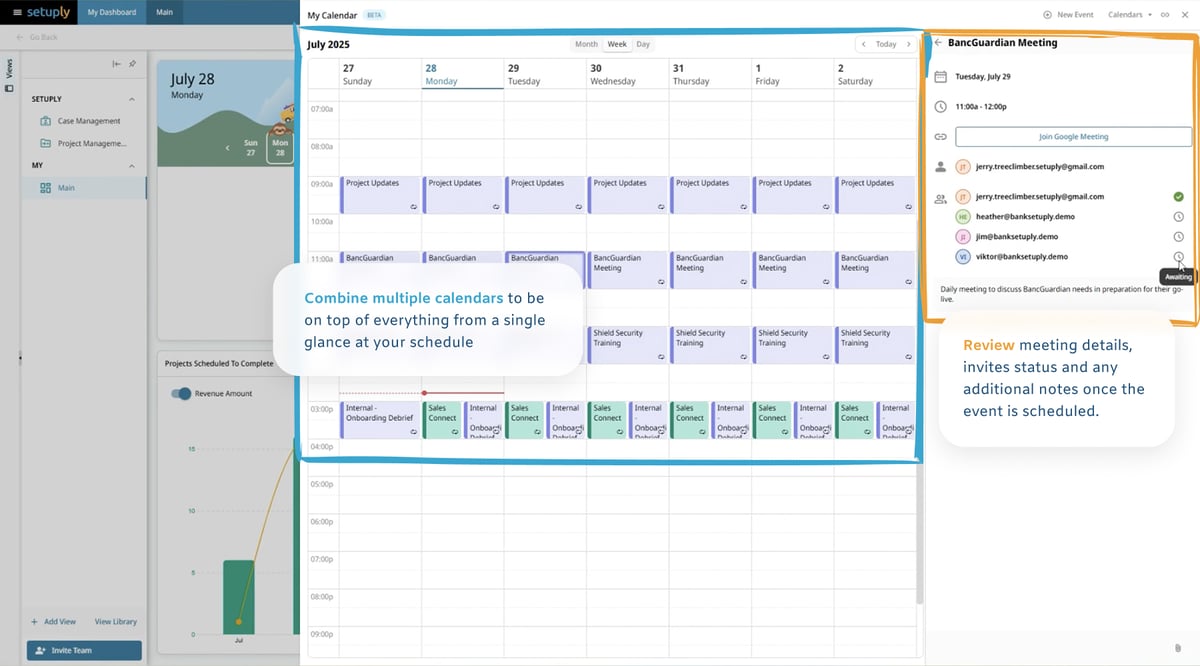Click the link icon left of Join Google Meeting
The width and height of the screenshot is (1200, 666).
point(940,136)
